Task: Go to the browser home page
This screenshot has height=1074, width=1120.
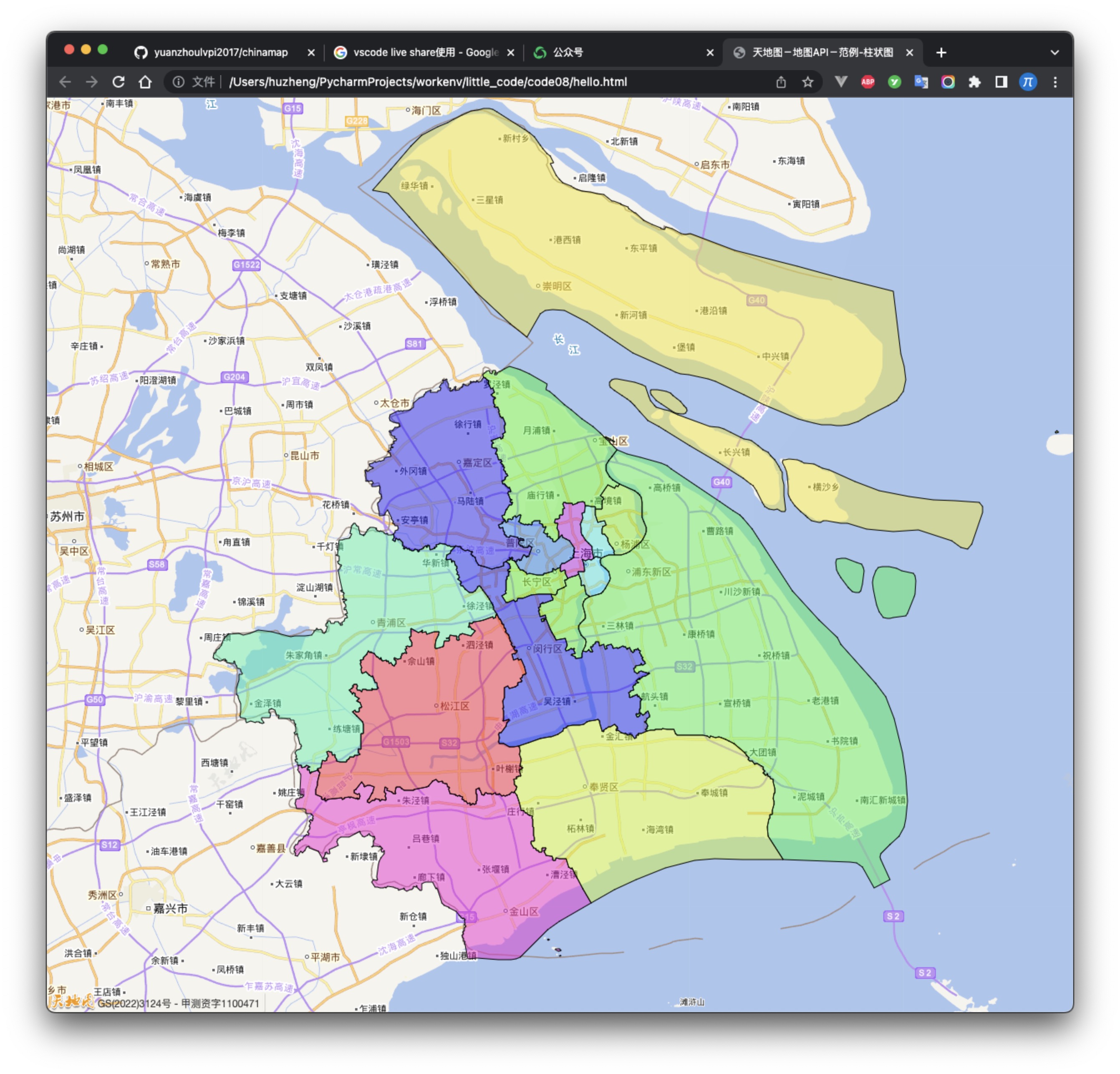Action: (x=145, y=82)
